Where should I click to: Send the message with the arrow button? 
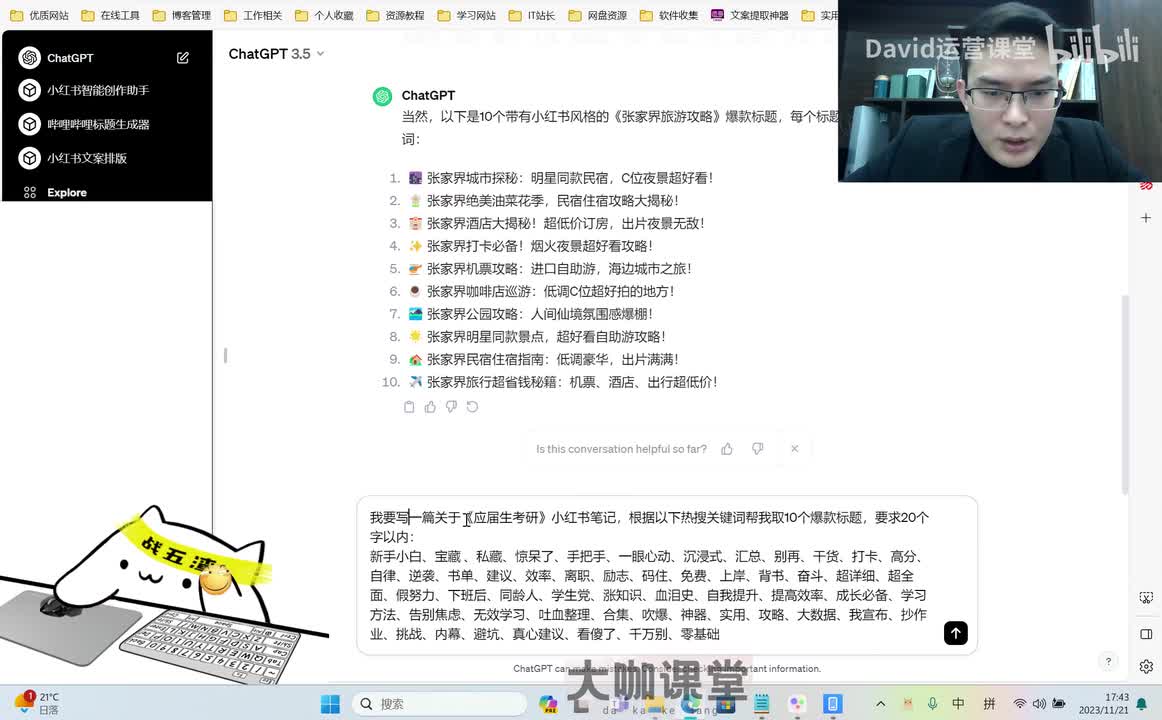(955, 633)
